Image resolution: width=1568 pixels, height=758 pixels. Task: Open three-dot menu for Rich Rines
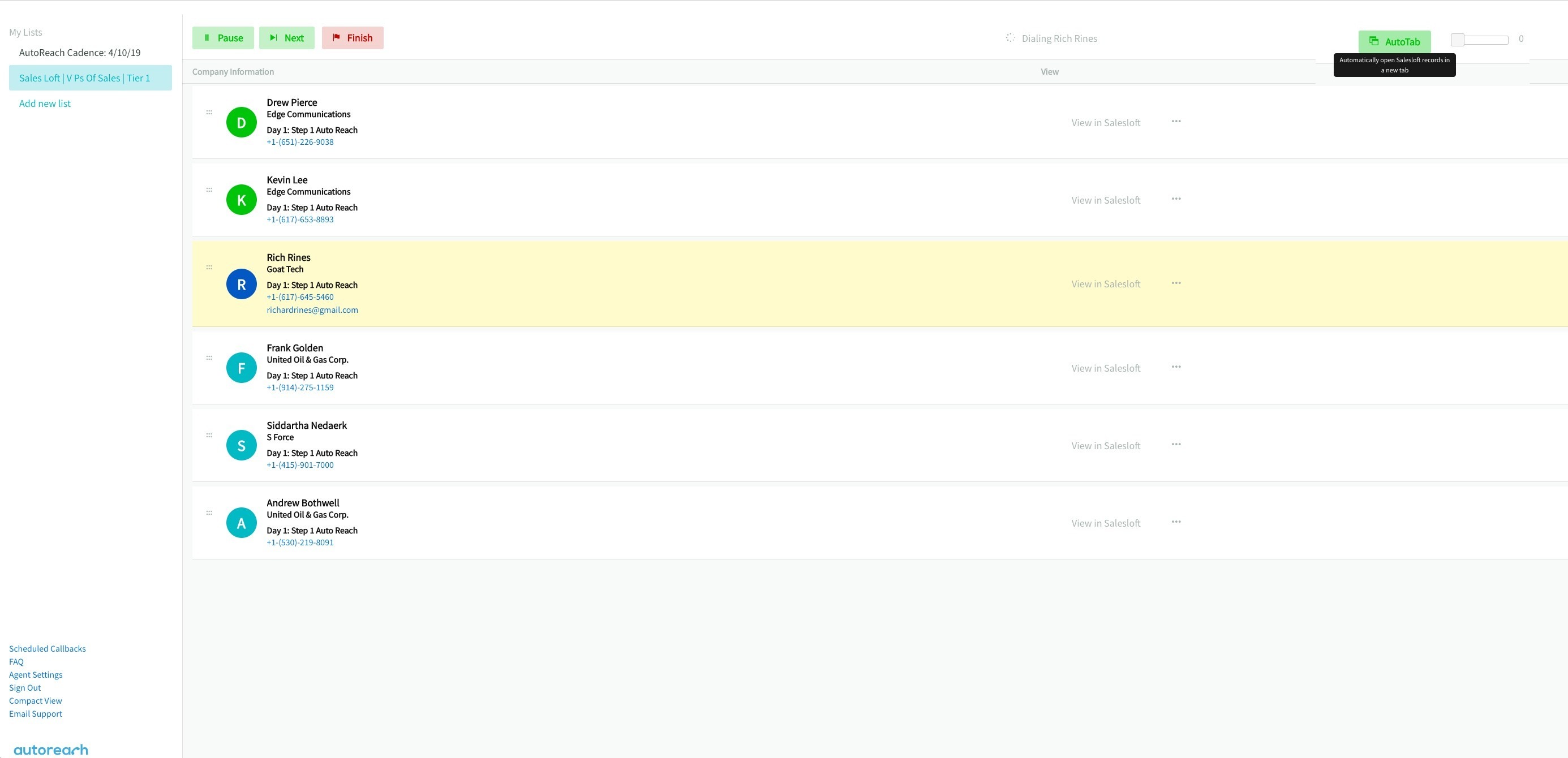pos(1176,283)
